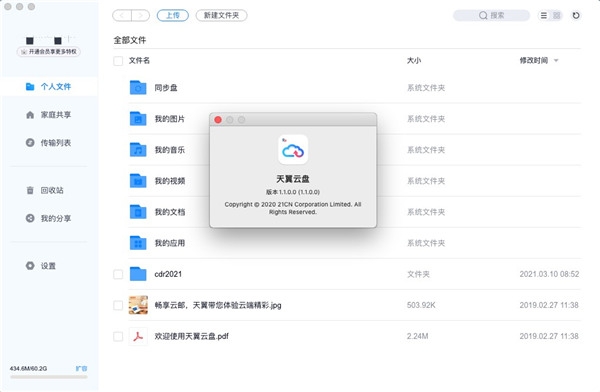Screen dimensions: 600x392
Task: Open 家庭共享 in the sidebar
Action: [49, 114]
